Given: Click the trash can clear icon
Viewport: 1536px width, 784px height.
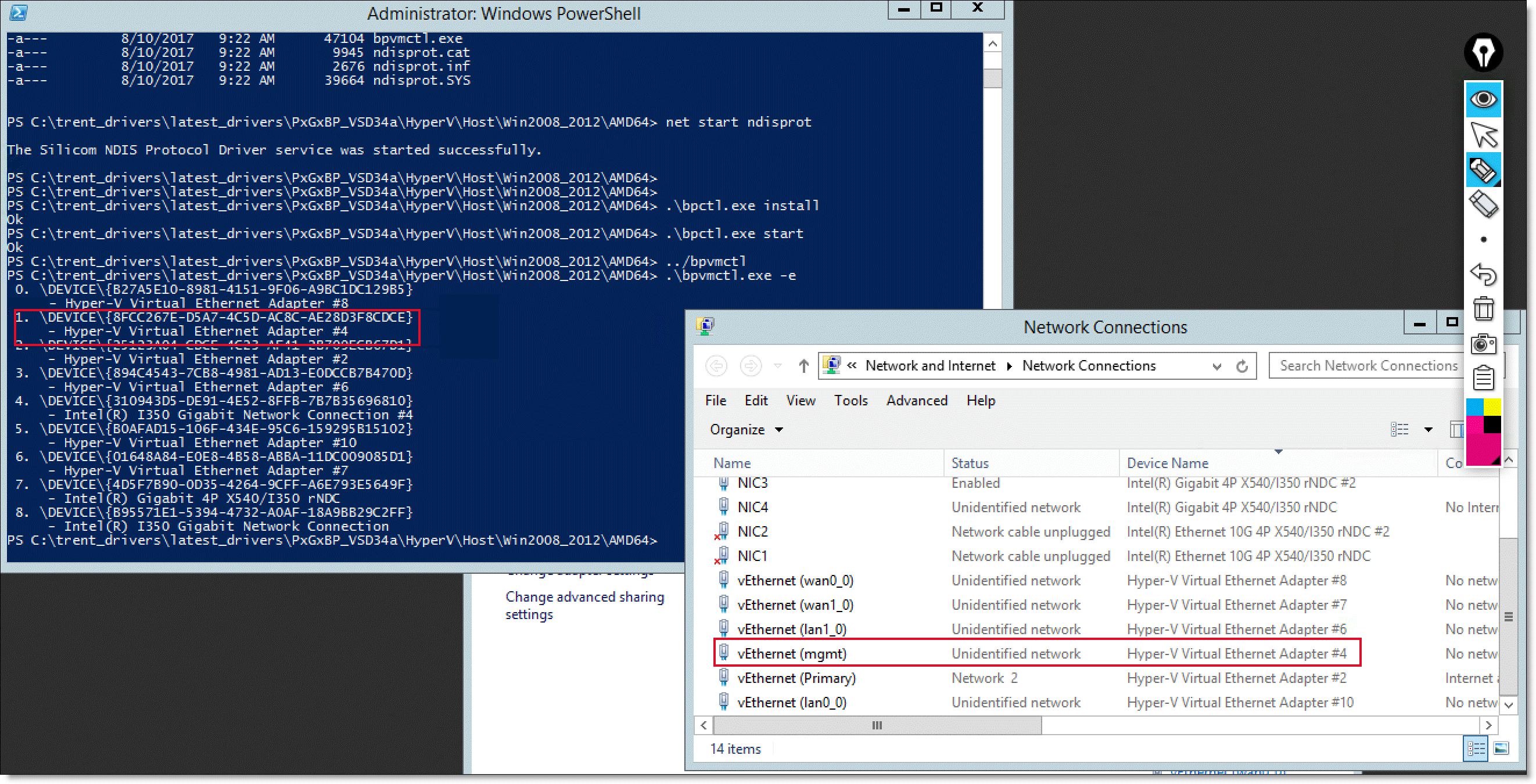Looking at the screenshot, I should tap(1483, 309).
